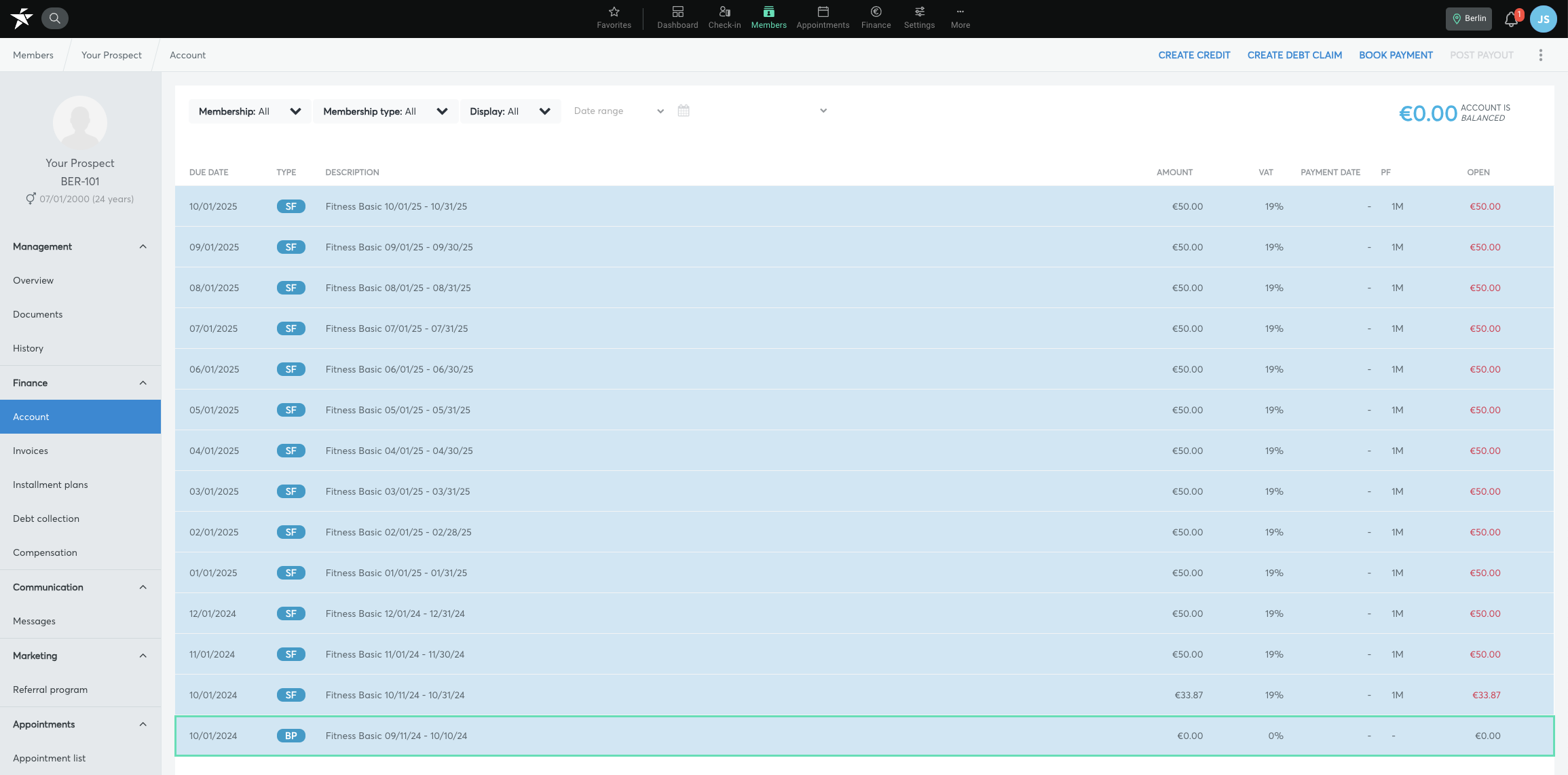Image resolution: width=1568 pixels, height=775 pixels.
Task: Collapse the Marketing sidebar section
Action: click(x=80, y=656)
